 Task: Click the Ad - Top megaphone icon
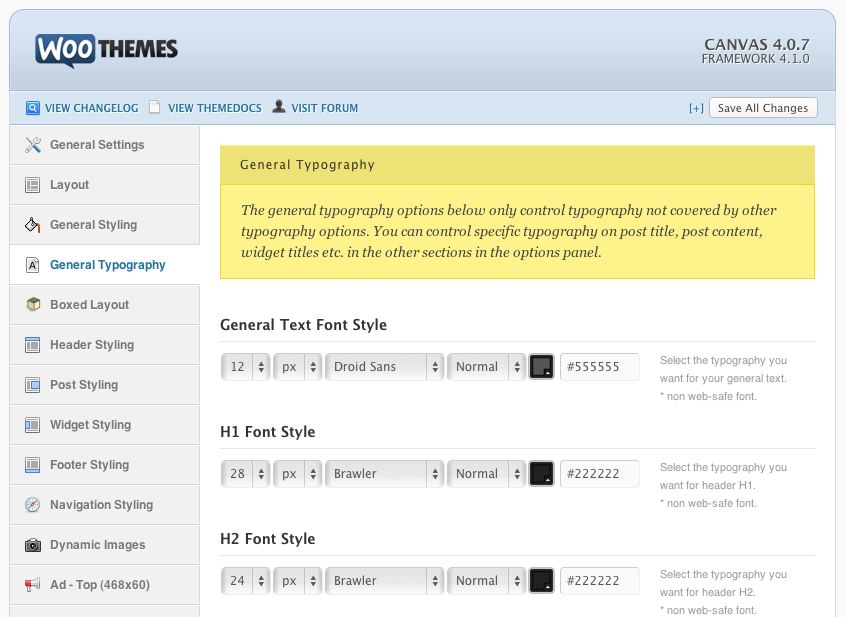(x=32, y=584)
